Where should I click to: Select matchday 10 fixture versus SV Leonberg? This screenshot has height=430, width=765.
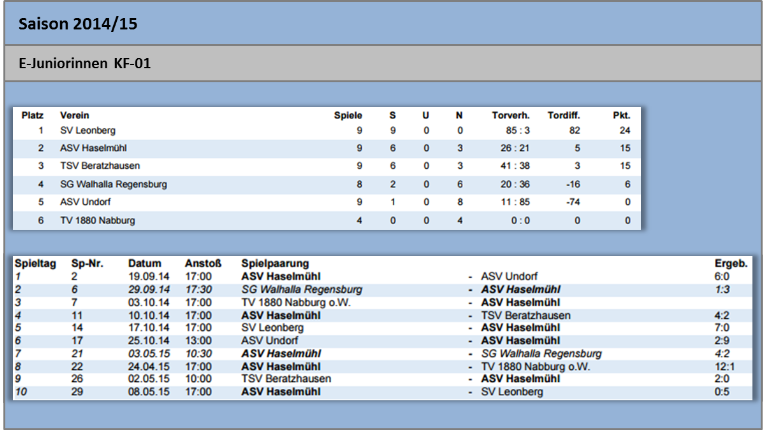382,392
